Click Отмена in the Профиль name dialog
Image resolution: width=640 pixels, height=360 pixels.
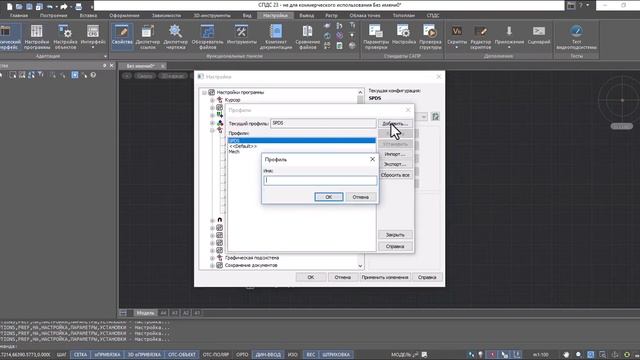point(360,197)
